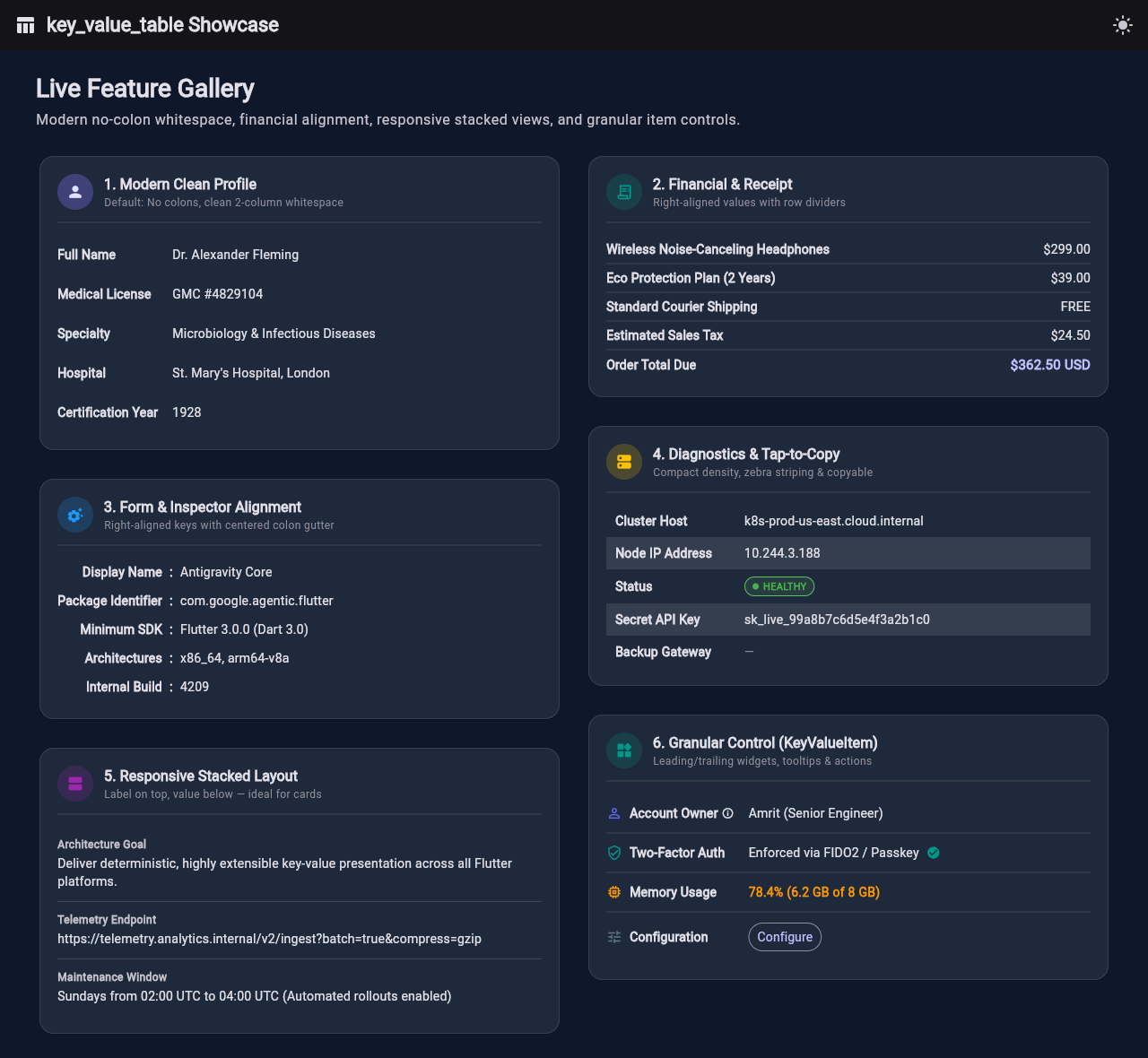Viewport: 1148px width, 1058px height.
Task: Click the gear icon of Form & Inspector Alignment
Action: 75,515
